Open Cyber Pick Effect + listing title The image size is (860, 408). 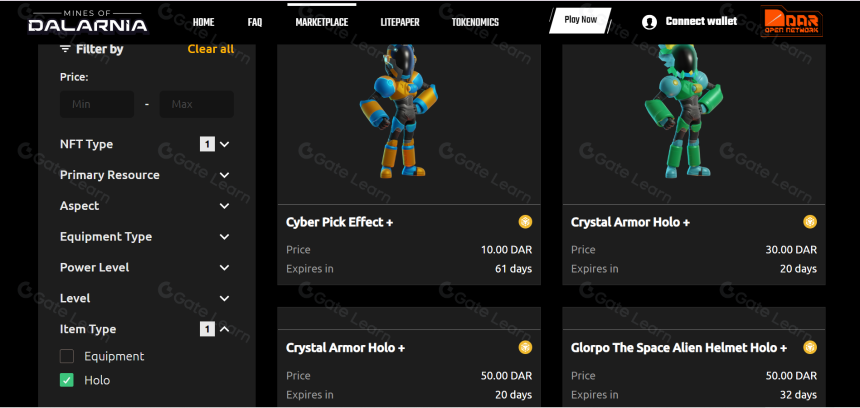coord(340,222)
